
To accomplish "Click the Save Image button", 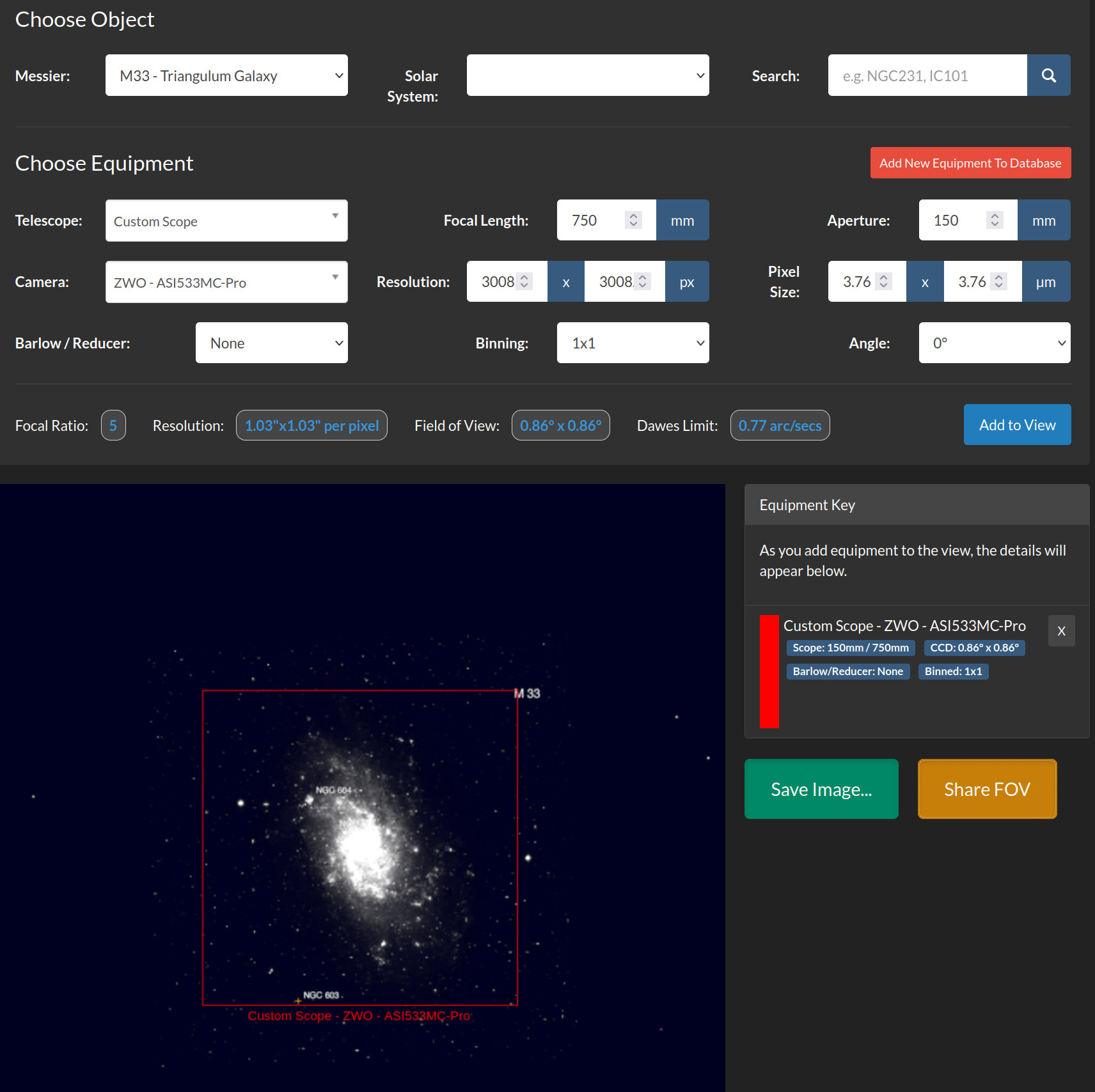I will click(821, 789).
